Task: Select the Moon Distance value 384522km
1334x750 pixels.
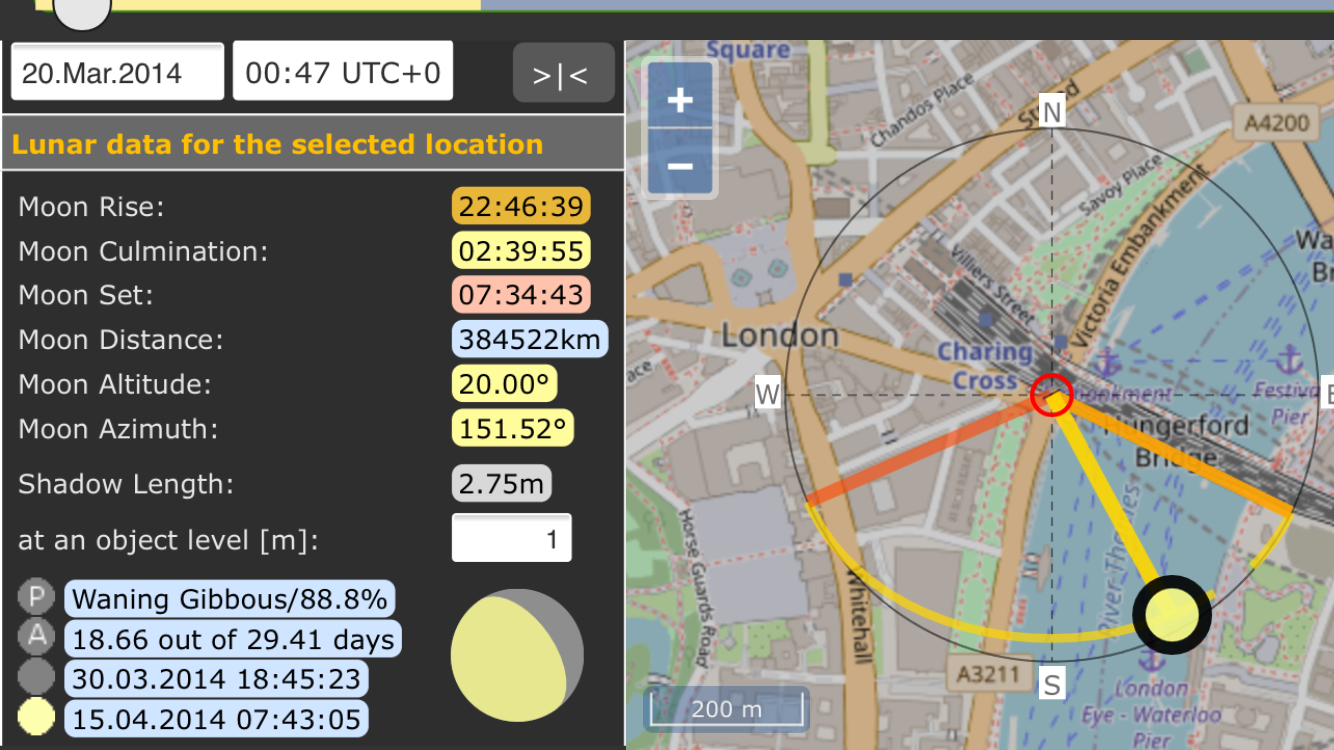Action: tap(529, 339)
